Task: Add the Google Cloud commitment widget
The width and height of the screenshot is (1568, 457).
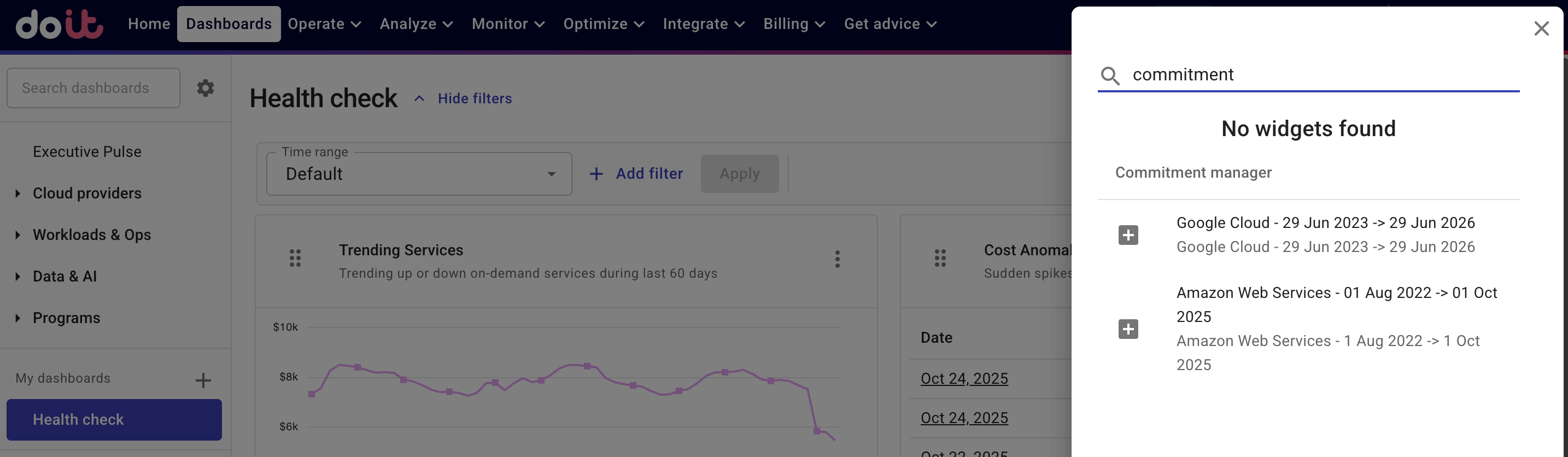Action: point(1128,235)
